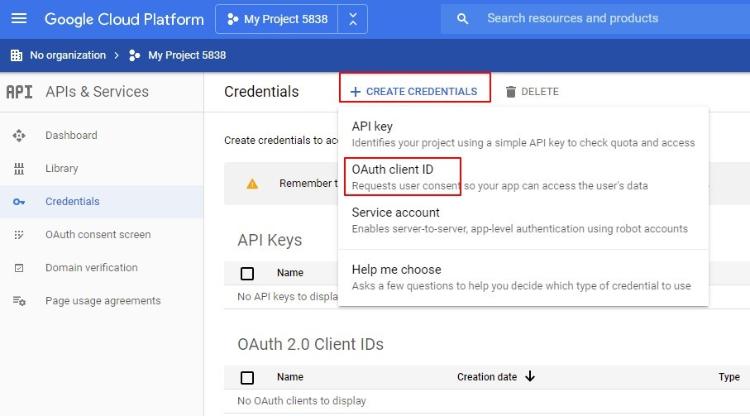Image resolution: width=750 pixels, height=416 pixels.
Task: Open the No organization breadcrumb
Action: pyautogui.click(x=67, y=55)
